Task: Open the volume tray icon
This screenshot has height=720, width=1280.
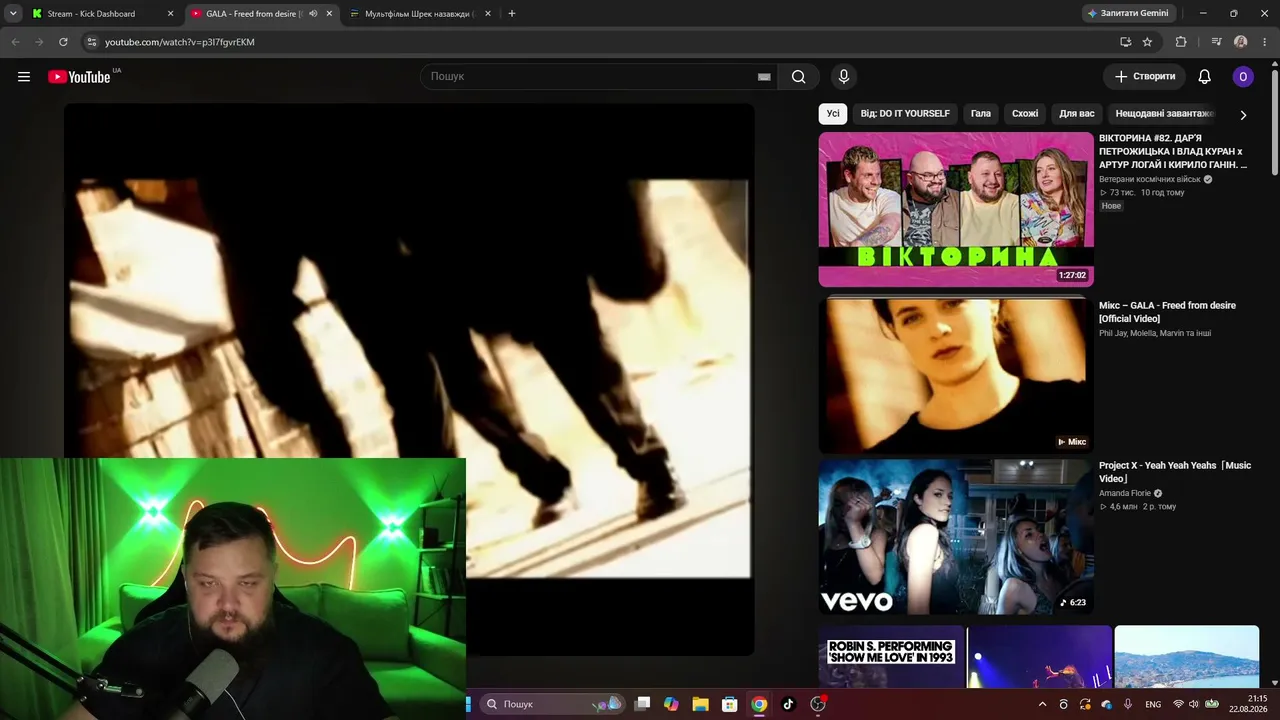Action: [x=1195, y=704]
